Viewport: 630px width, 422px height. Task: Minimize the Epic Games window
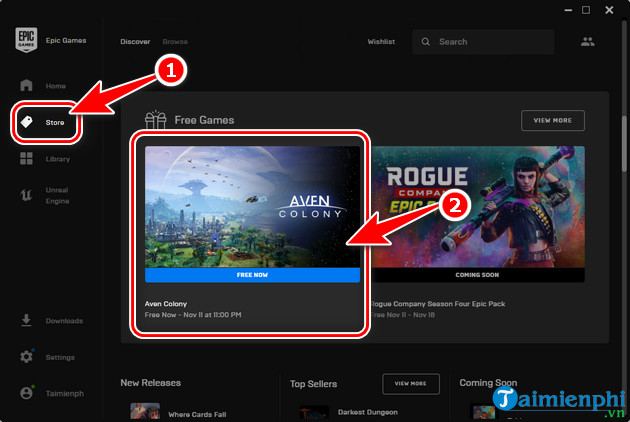pyautogui.click(x=568, y=10)
